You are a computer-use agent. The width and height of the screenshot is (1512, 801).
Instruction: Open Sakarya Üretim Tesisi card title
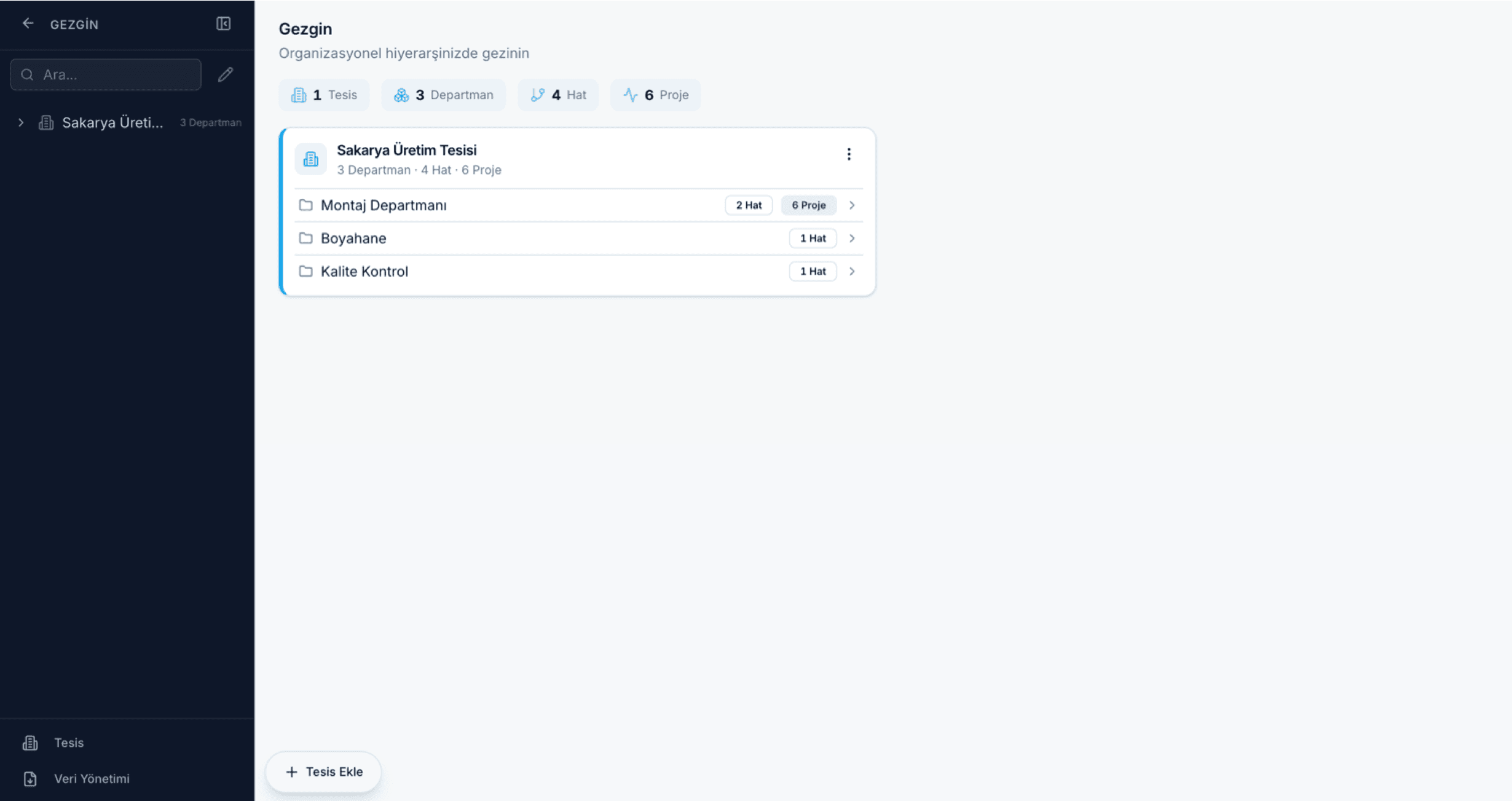(407, 150)
